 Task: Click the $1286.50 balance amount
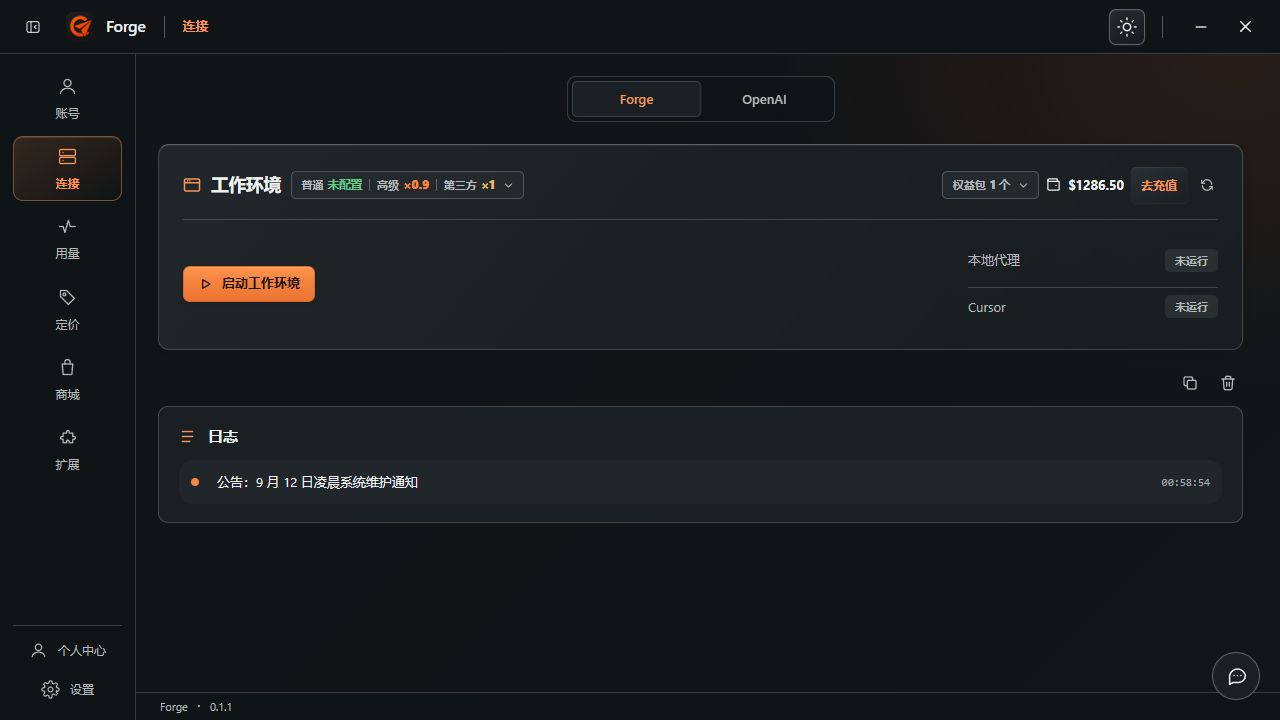click(x=1096, y=185)
